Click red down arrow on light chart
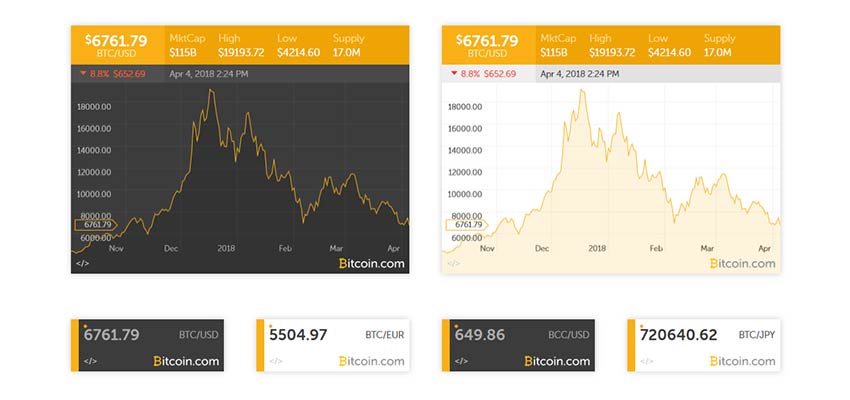 (454, 73)
